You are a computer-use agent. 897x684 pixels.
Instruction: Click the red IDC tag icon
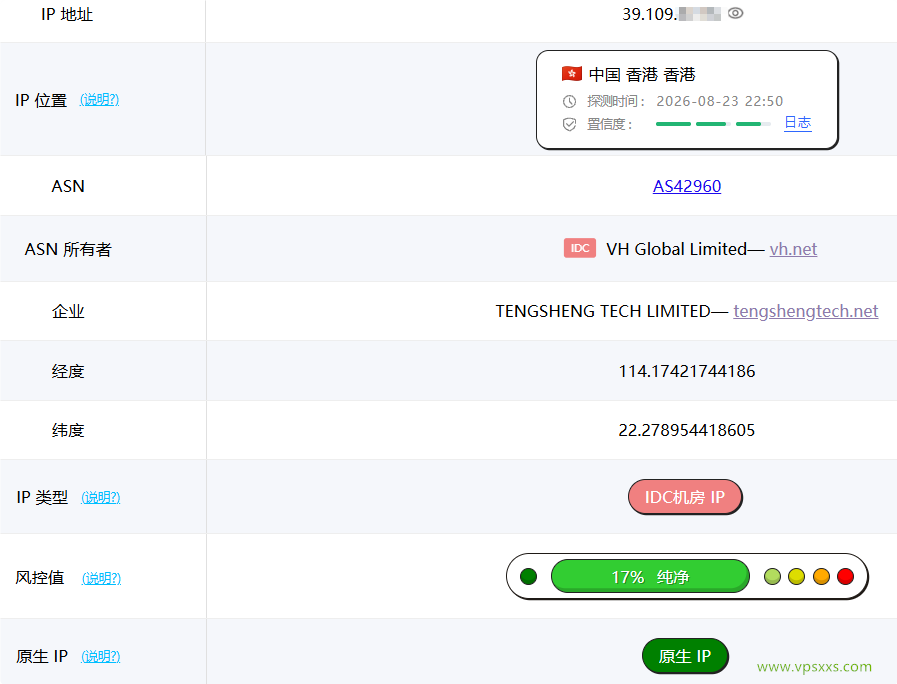click(580, 248)
